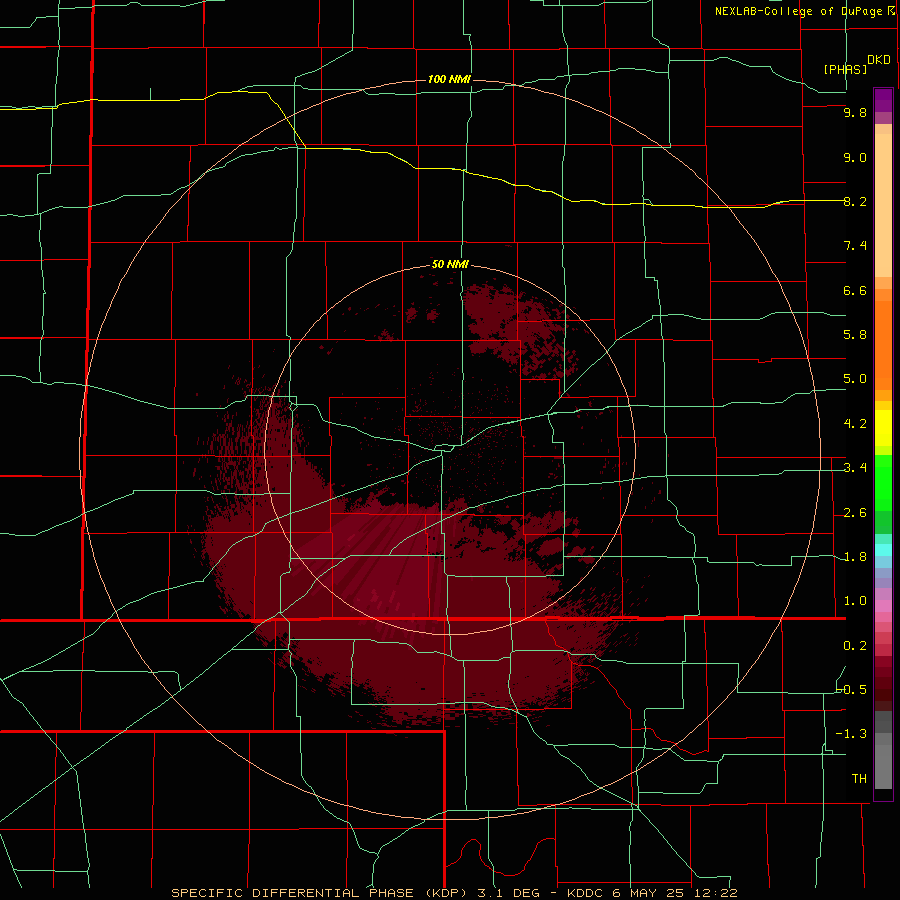This screenshot has height=900, width=900.
Task: Click the 7.4 value on the color scale
Action: [855, 246]
